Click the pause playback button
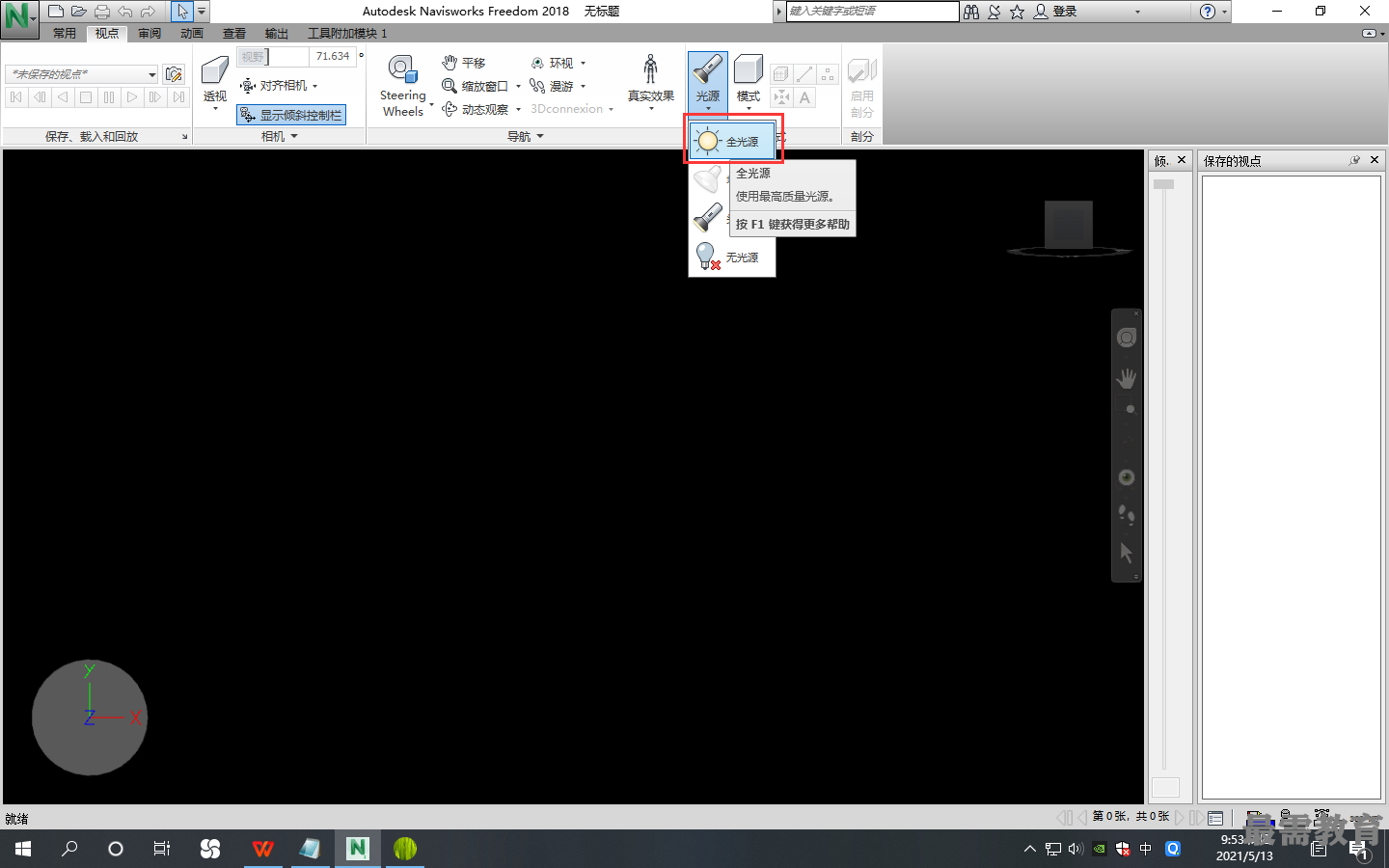The image size is (1389, 868). (x=109, y=97)
